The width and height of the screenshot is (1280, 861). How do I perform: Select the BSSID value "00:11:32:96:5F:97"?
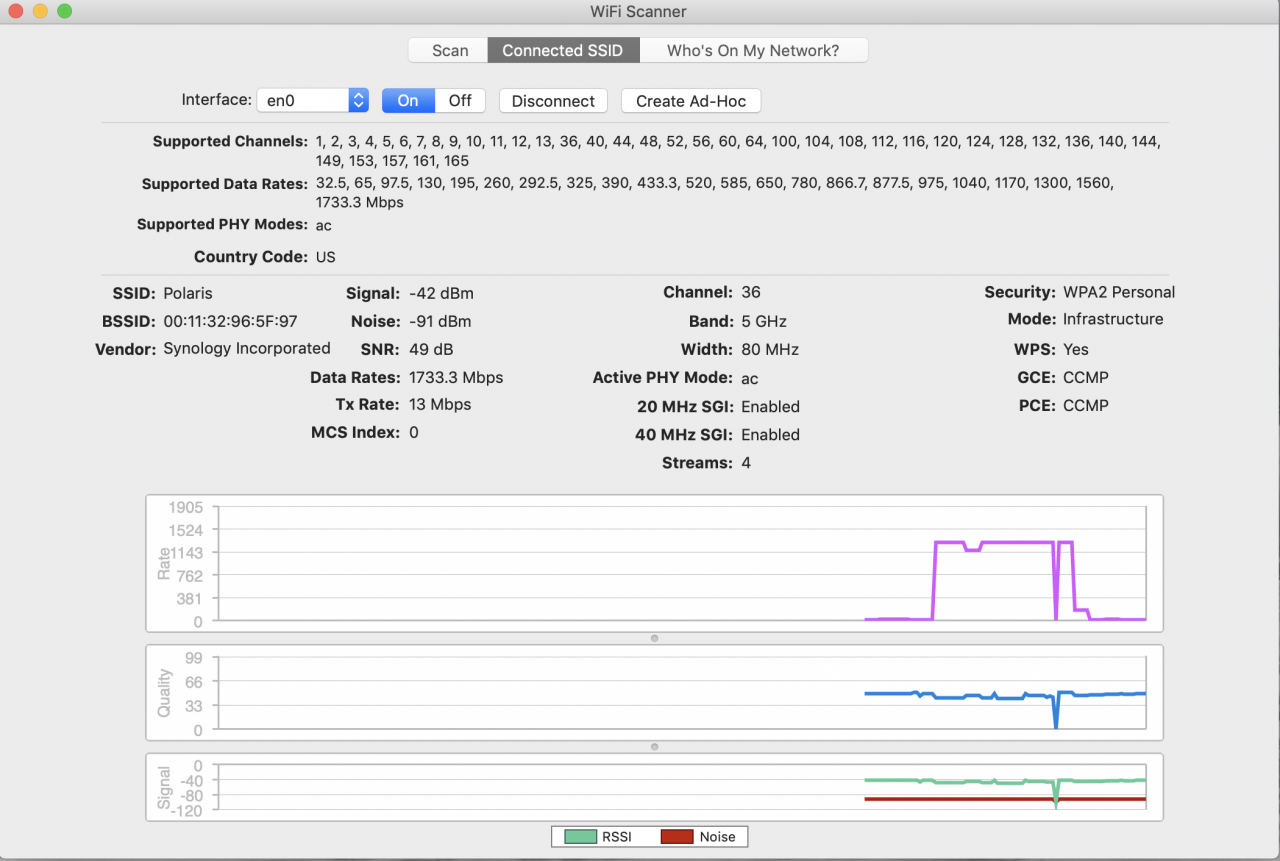click(230, 321)
